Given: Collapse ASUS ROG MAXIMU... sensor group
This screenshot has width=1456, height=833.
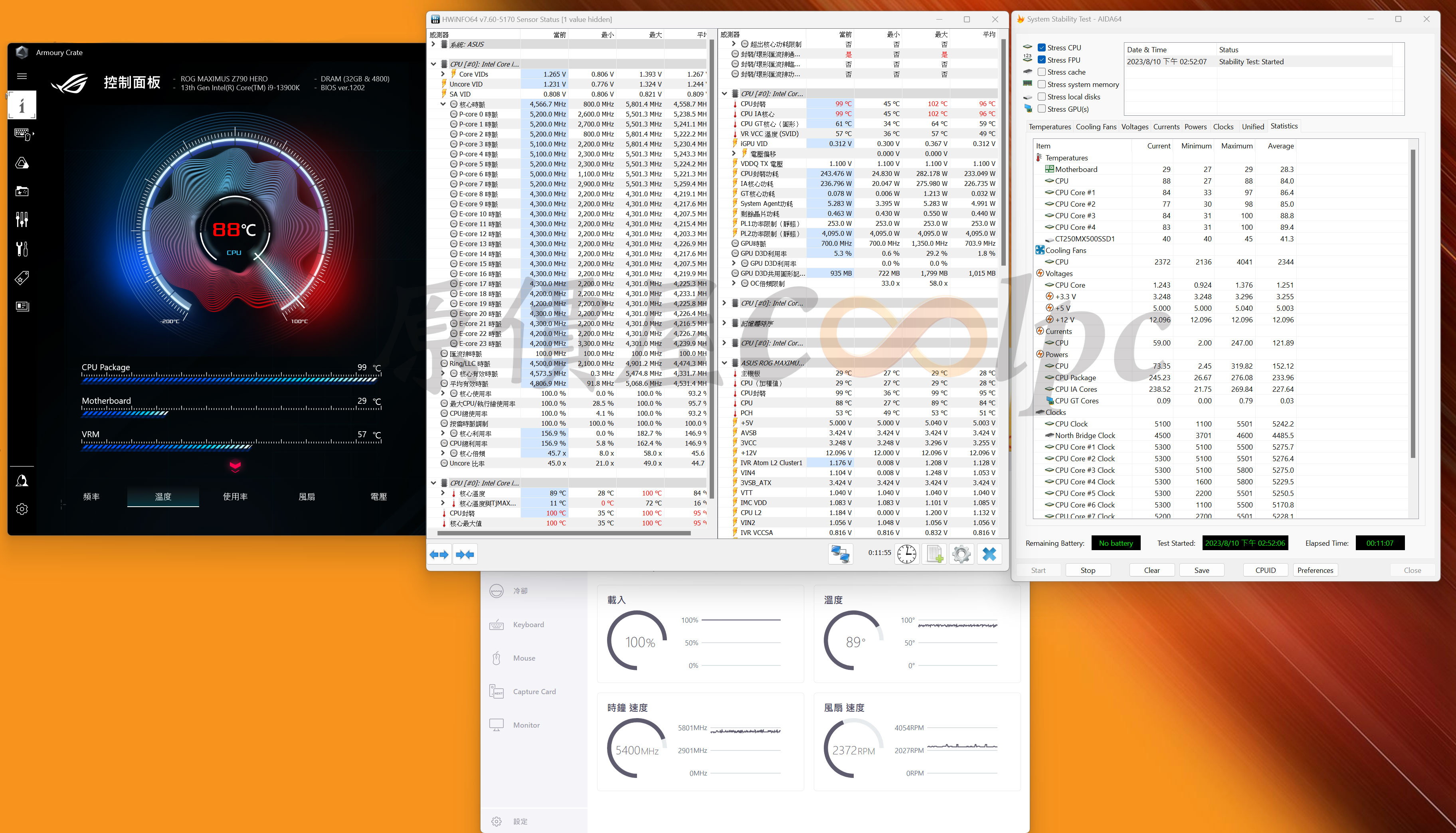Looking at the screenshot, I should (x=724, y=363).
